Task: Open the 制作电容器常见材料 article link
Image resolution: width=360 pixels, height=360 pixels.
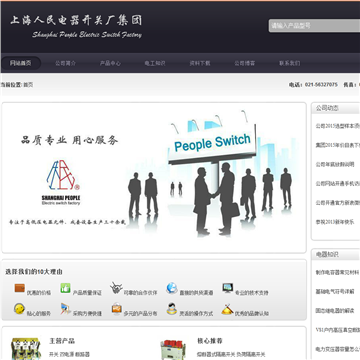Action: click(x=338, y=272)
